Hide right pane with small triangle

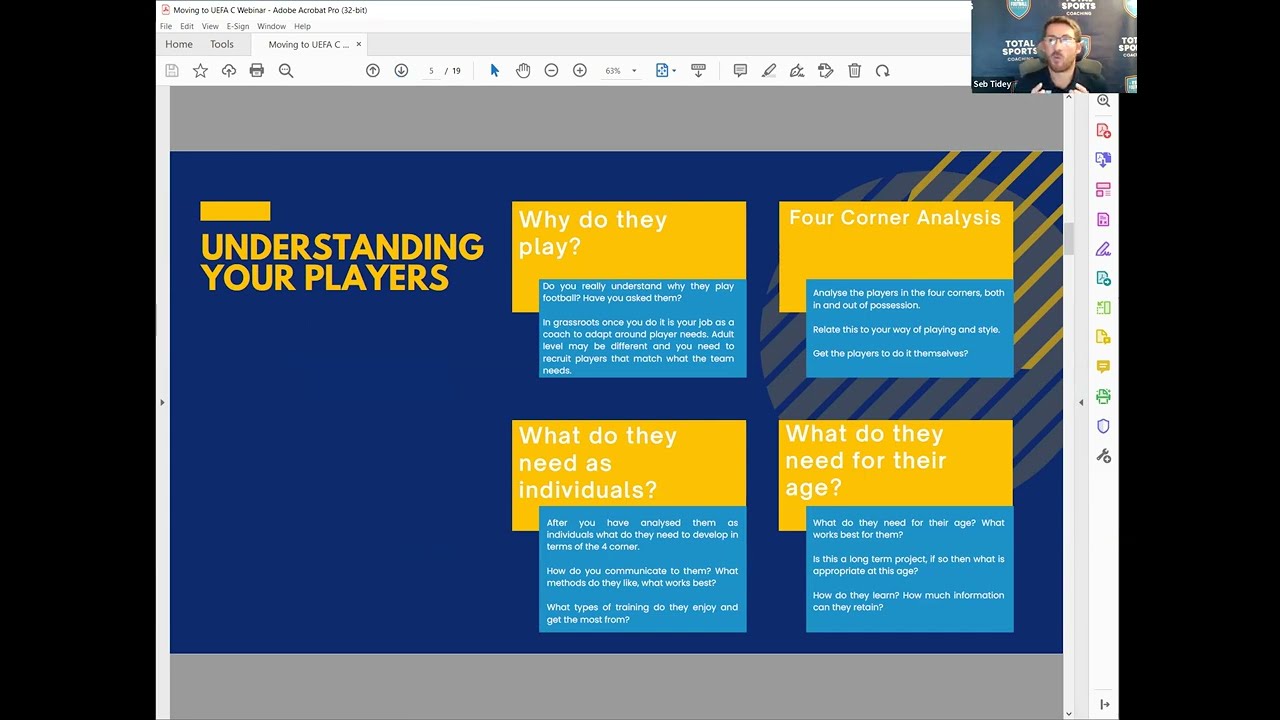1081,402
